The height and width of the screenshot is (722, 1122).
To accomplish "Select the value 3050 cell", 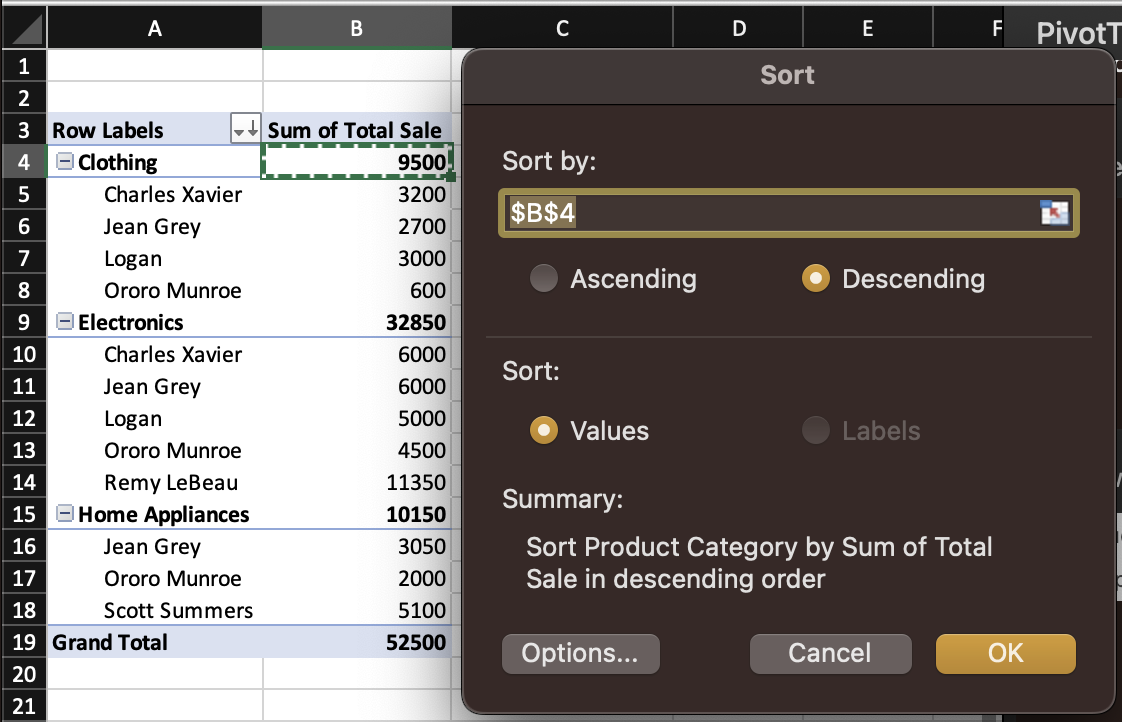I will click(356, 546).
